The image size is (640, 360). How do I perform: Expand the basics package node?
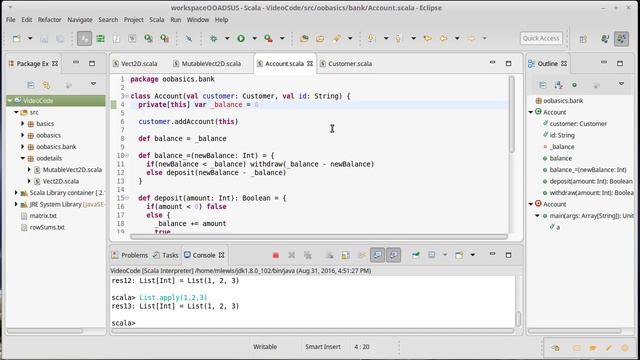(x=23, y=123)
